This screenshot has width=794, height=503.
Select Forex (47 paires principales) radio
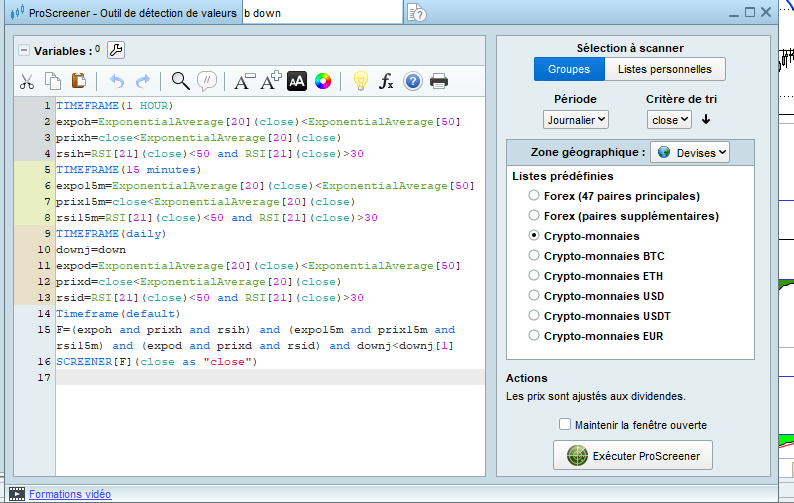(x=534, y=195)
